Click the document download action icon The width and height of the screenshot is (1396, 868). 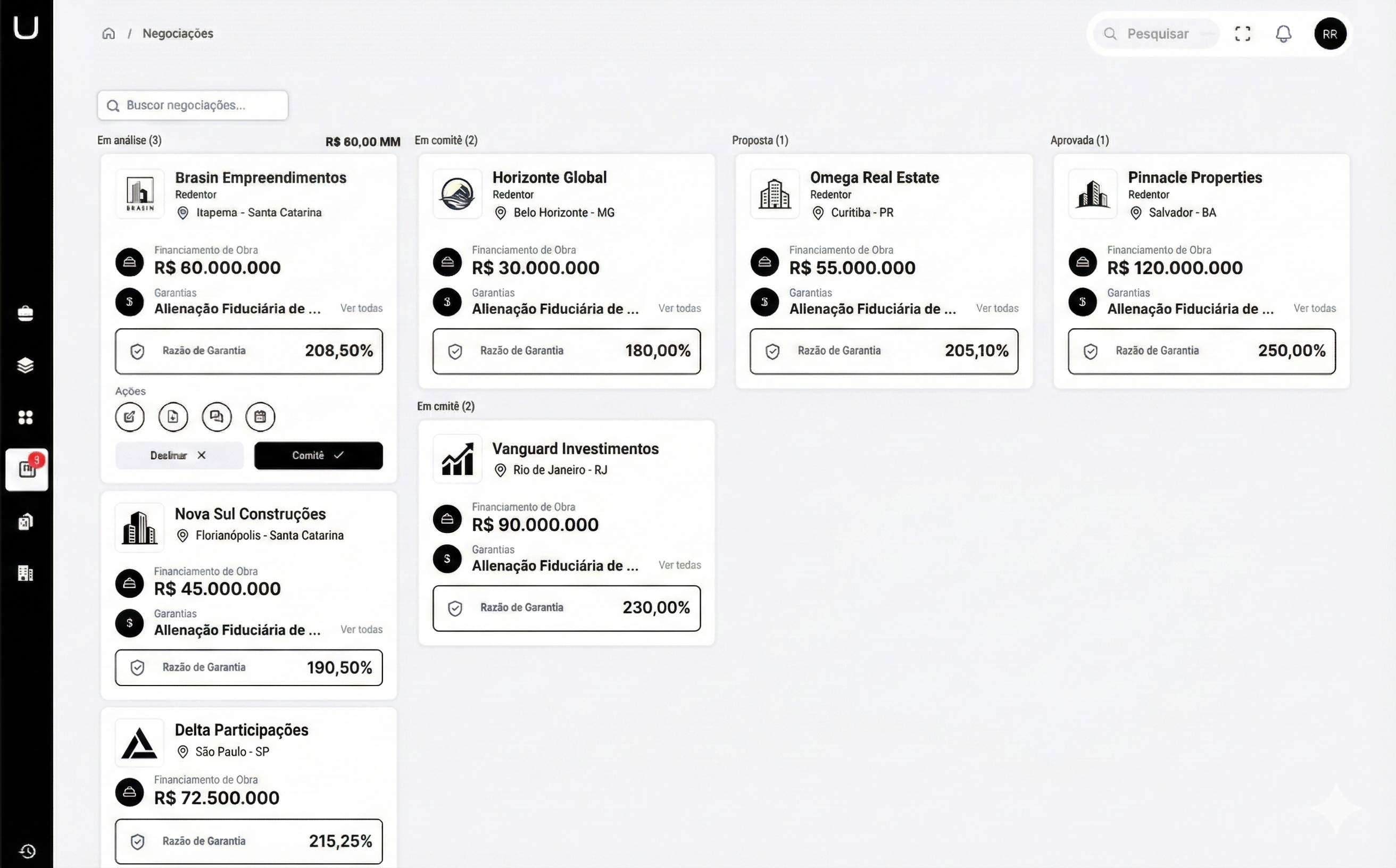click(173, 417)
